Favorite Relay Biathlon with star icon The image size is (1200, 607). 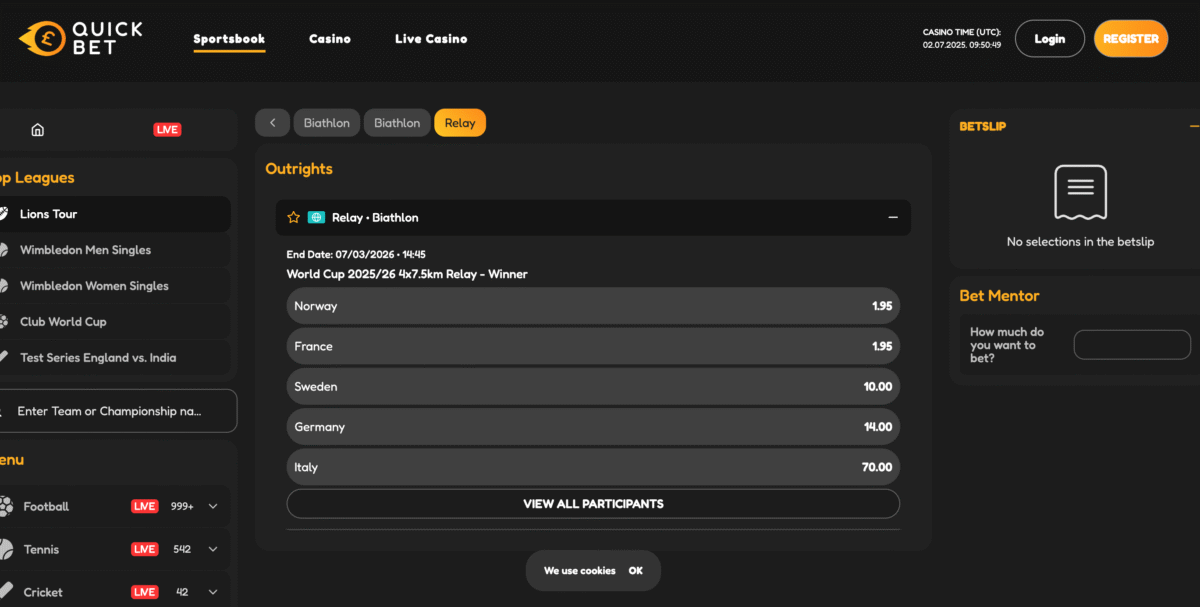(294, 217)
